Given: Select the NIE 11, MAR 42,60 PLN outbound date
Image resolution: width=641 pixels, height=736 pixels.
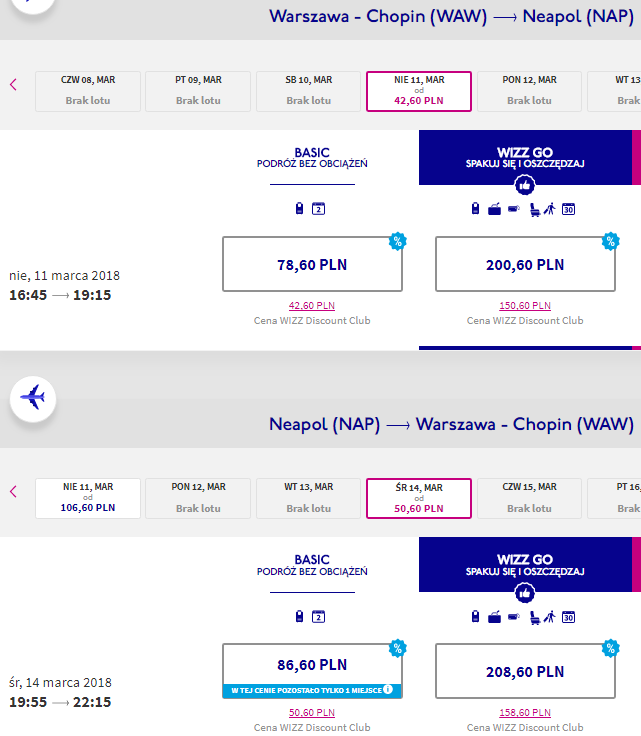Looking at the screenshot, I should [x=419, y=91].
